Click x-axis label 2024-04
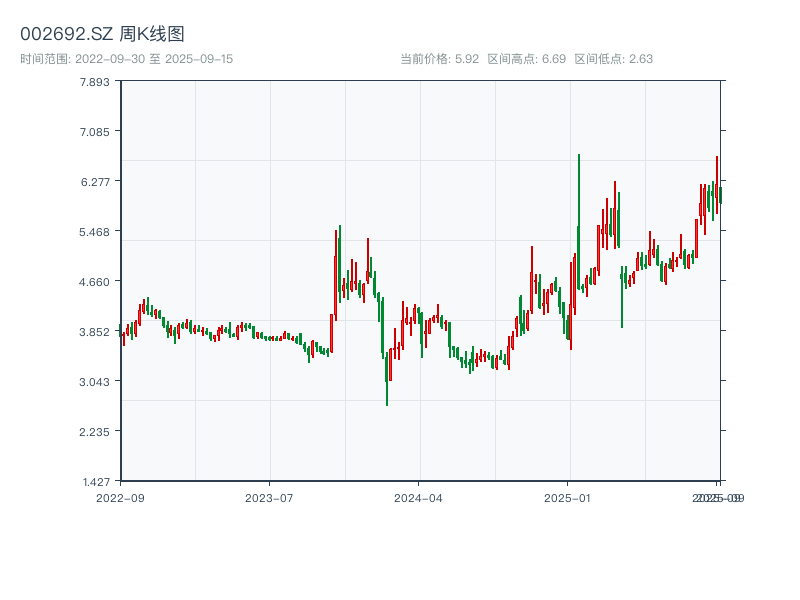The width and height of the screenshot is (800, 600). click(x=418, y=498)
